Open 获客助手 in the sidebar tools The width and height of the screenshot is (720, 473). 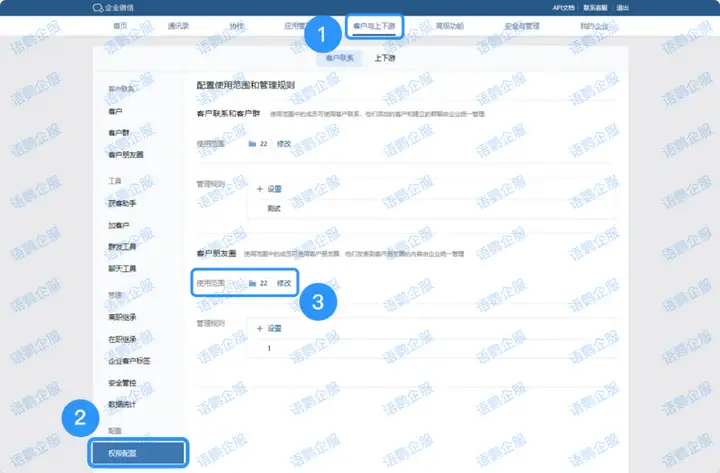[122, 203]
